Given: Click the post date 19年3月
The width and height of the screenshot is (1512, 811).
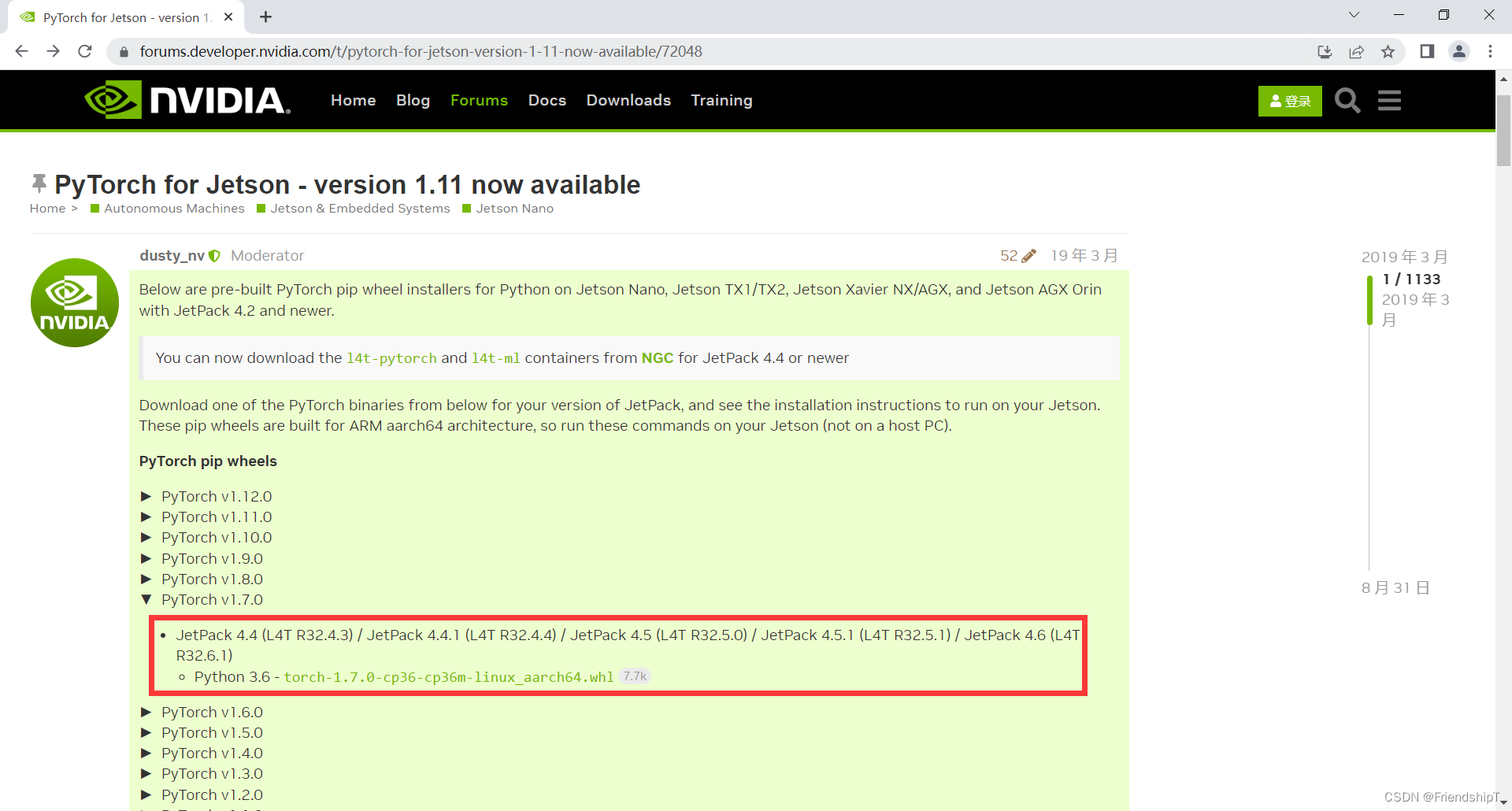Looking at the screenshot, I should pyautogui.click(x=1084, y=255).
